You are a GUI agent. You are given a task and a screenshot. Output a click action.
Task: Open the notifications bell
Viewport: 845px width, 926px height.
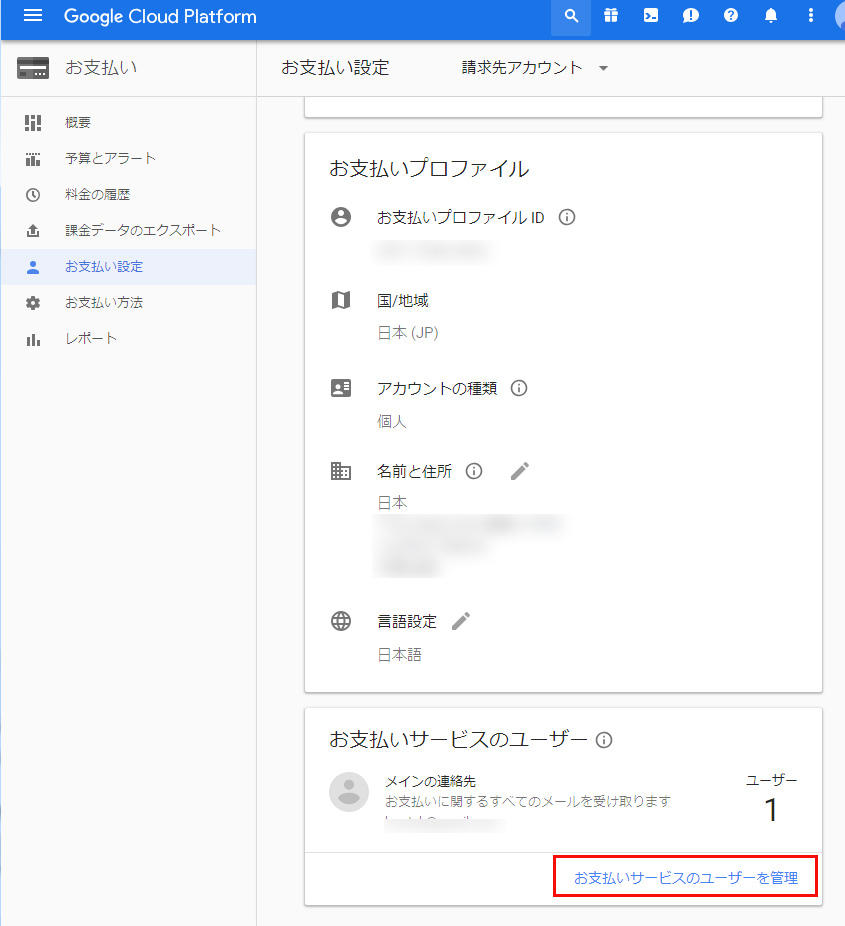771,15
